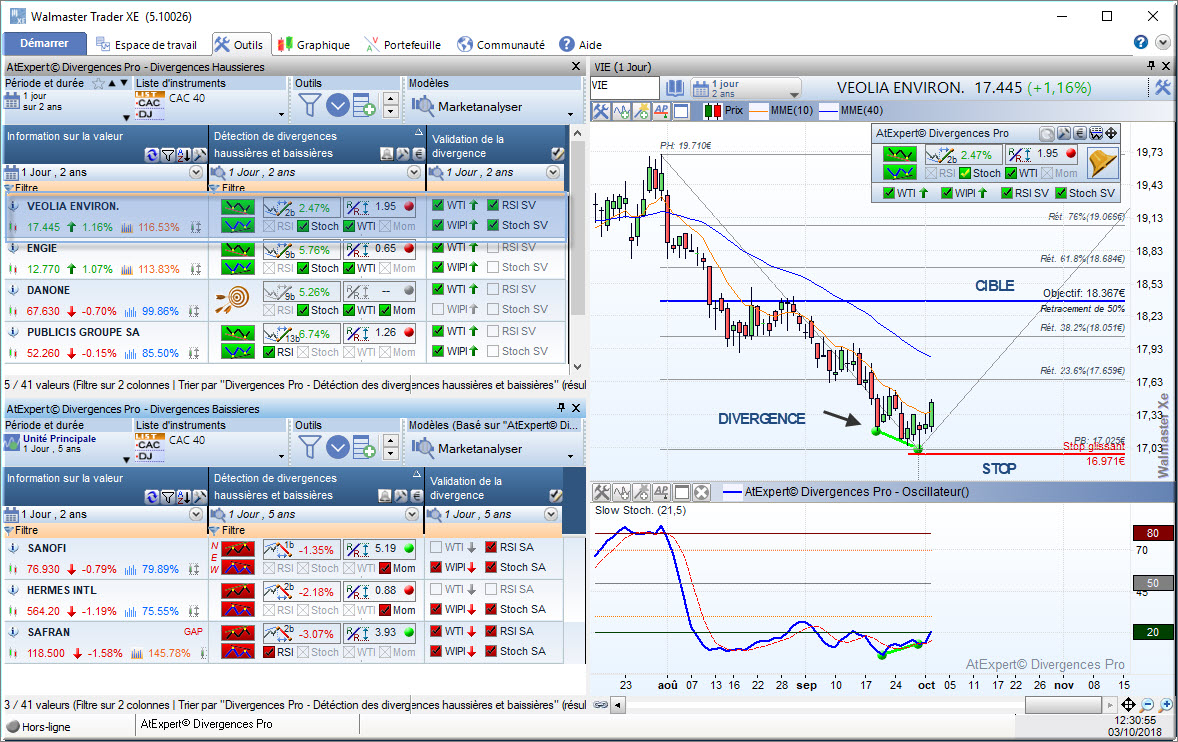Click the AP icon in the price chart toolbar
1178x742 pixels.
coord(661,111)
